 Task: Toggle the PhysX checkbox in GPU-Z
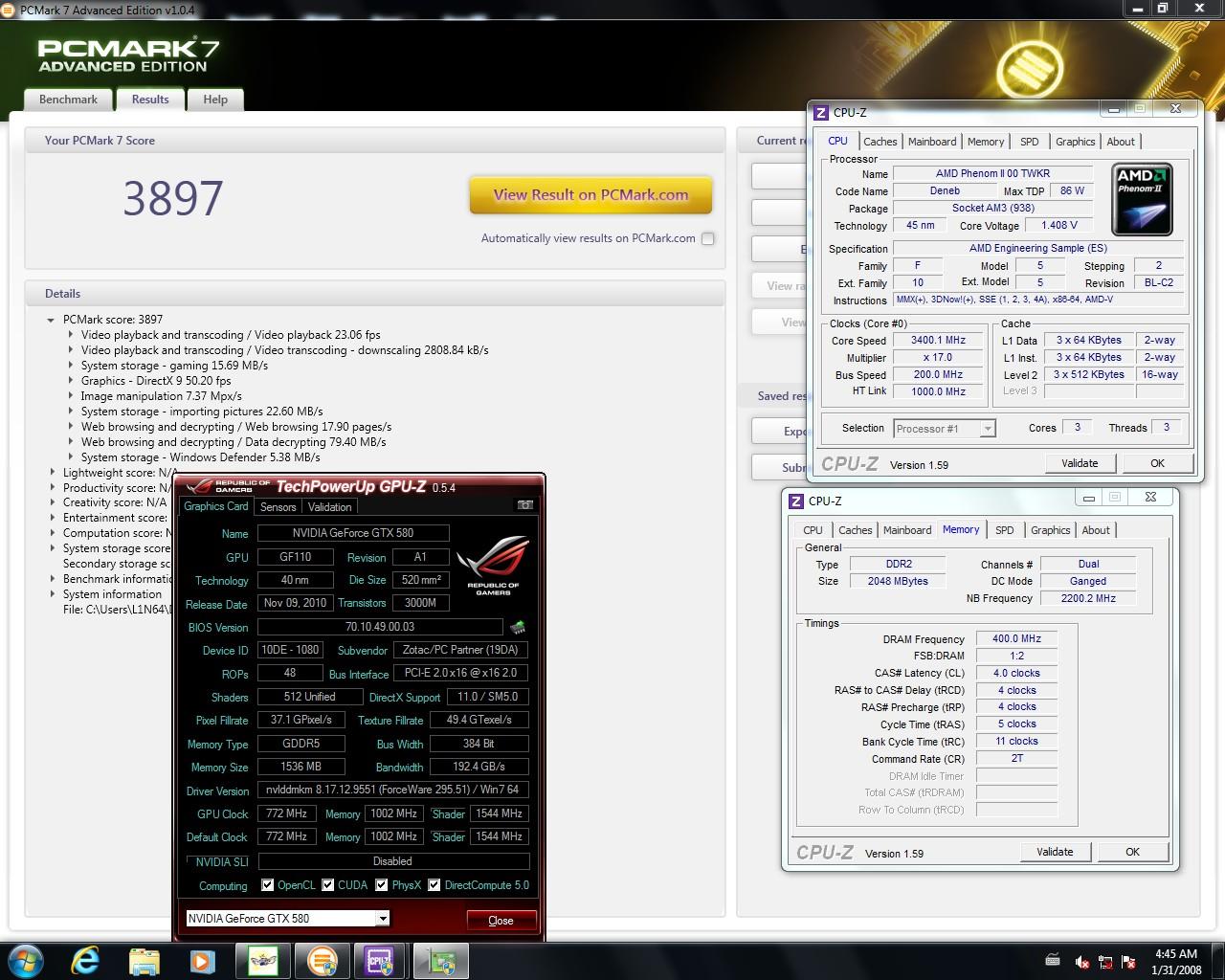pyautogui.click(x=382, y=885)
